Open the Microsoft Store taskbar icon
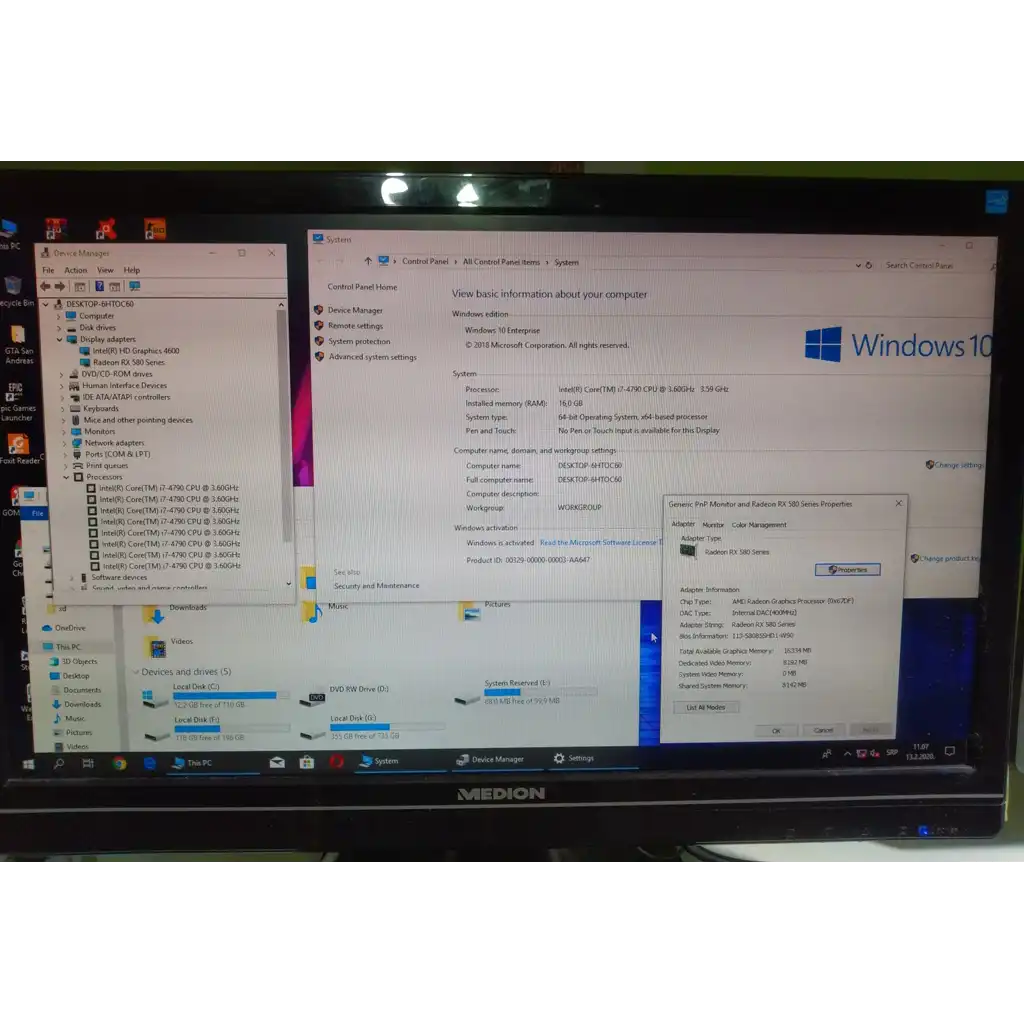Image resolution: width=1024 pixels, height=1024 pixels. (307, 762)
